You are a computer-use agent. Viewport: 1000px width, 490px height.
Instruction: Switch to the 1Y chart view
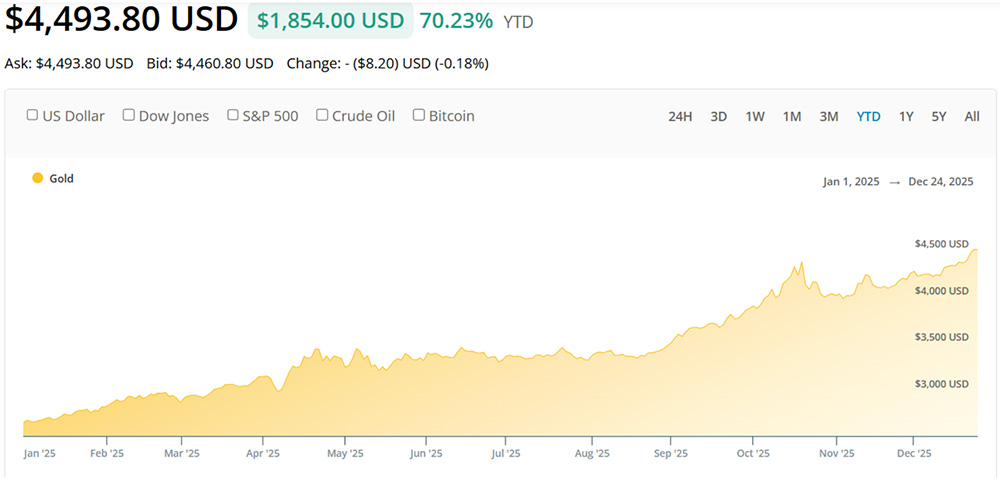906,116
